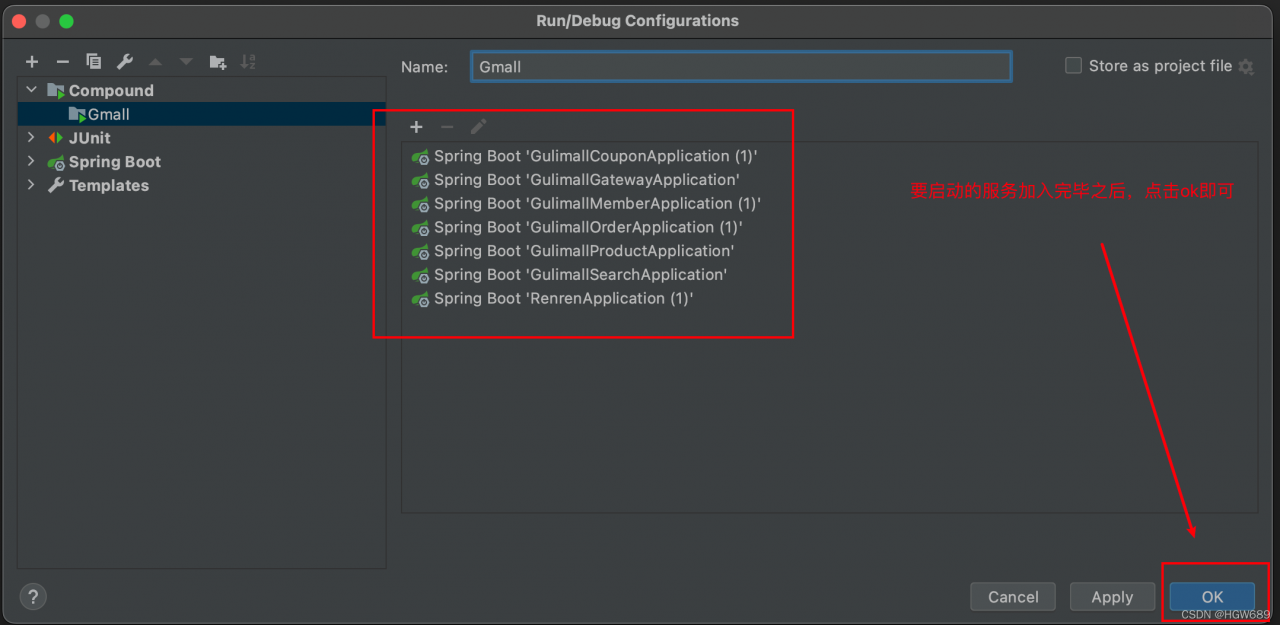Select the Templates label in the tree
Viewport: 1280px width, 625px height.
109,186
